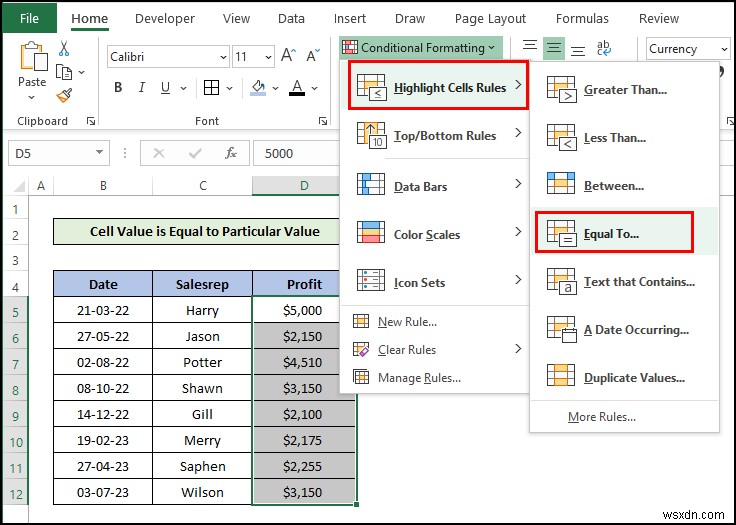Screen dimensions: 736x525
Task: Open the Underline style dropdown arrow
Action: pos(184,88)
